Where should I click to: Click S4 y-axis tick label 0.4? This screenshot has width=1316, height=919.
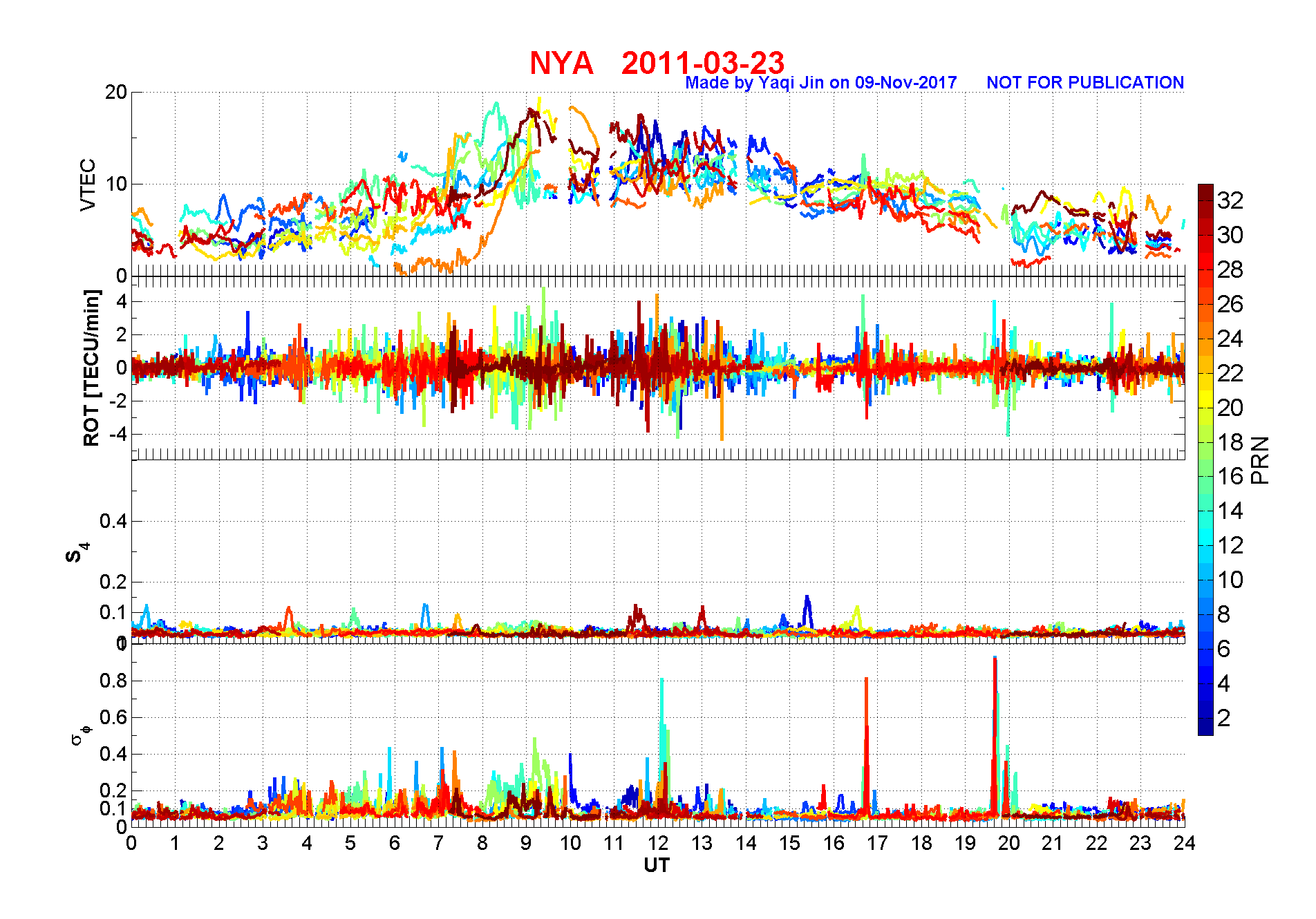point(113,521)
